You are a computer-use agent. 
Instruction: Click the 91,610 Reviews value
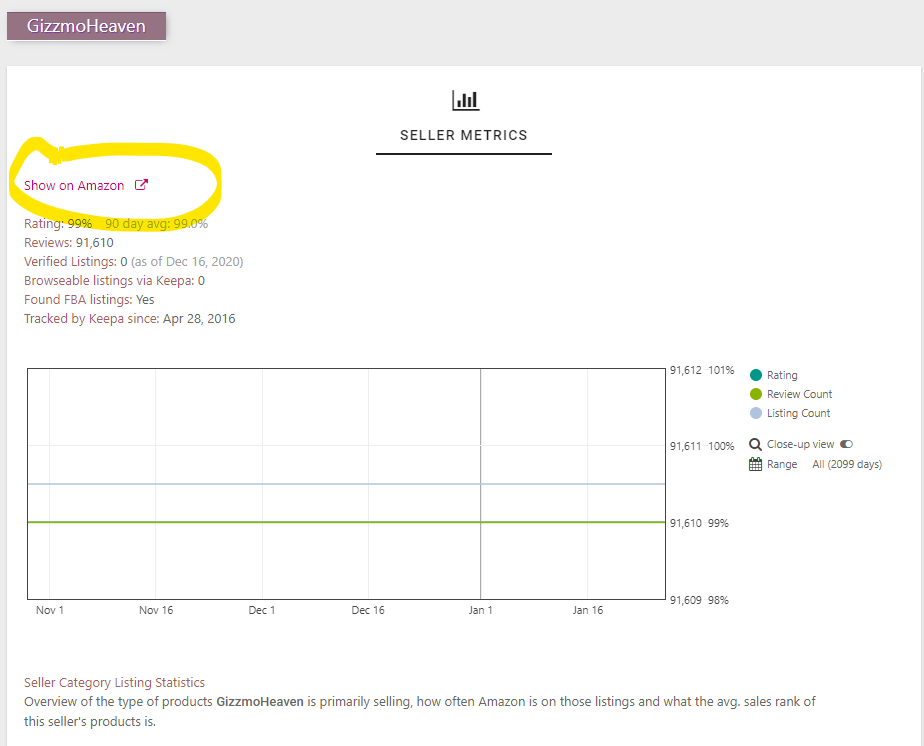tap(96, 242)
